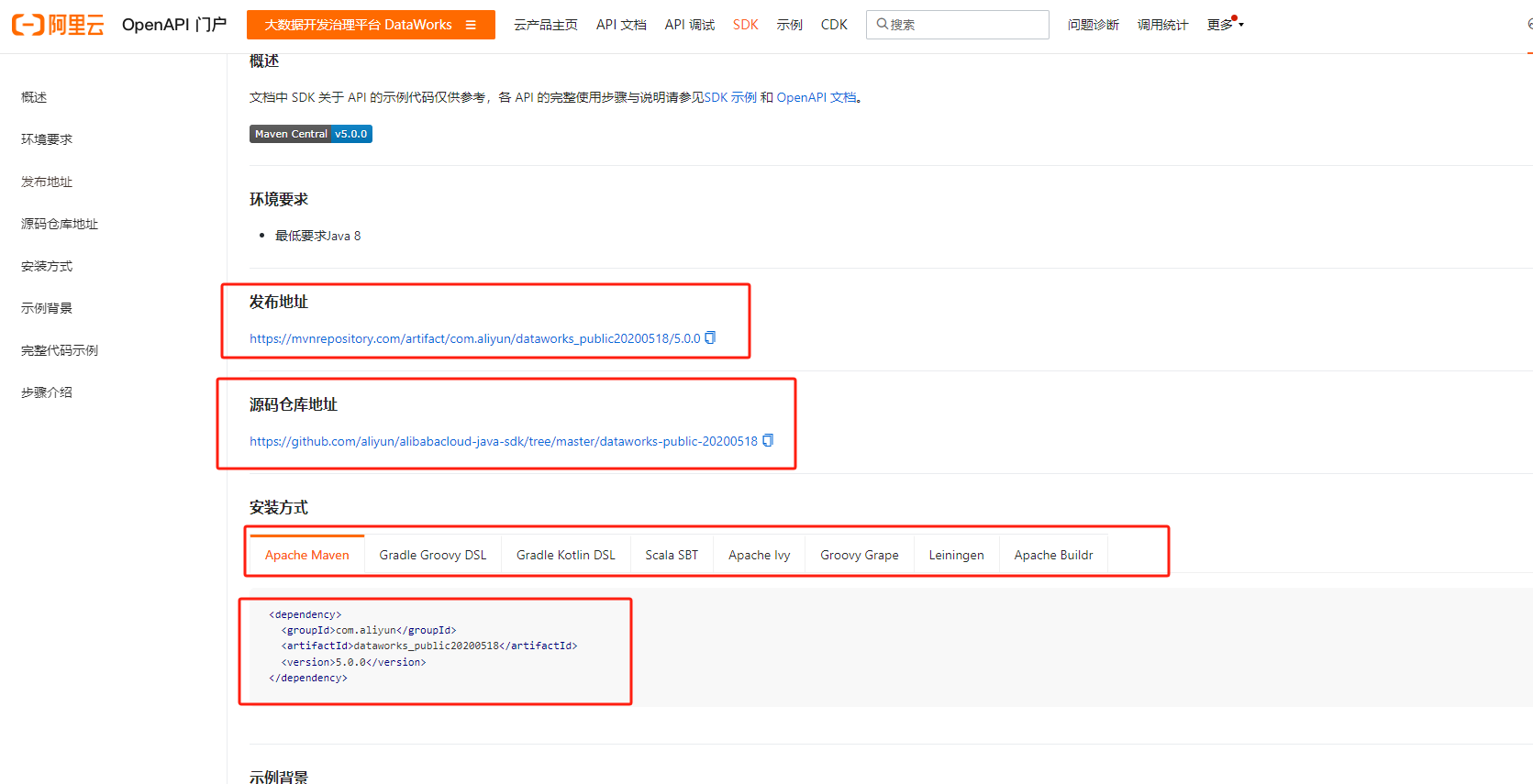Open the DataWorks product menu icon
Viewport: 1533px width, 784px height.
click(x=471, y=25)
